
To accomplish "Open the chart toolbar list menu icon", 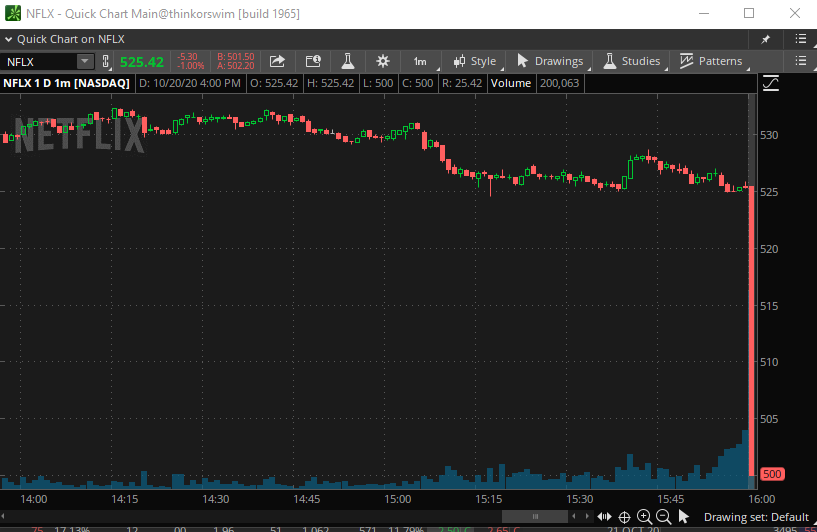I will [801, 61].
